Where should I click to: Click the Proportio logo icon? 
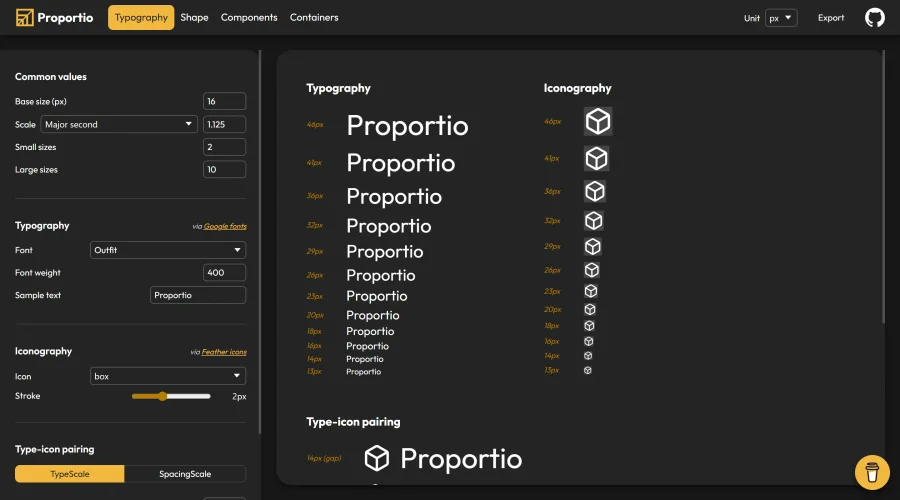(25, 18)
